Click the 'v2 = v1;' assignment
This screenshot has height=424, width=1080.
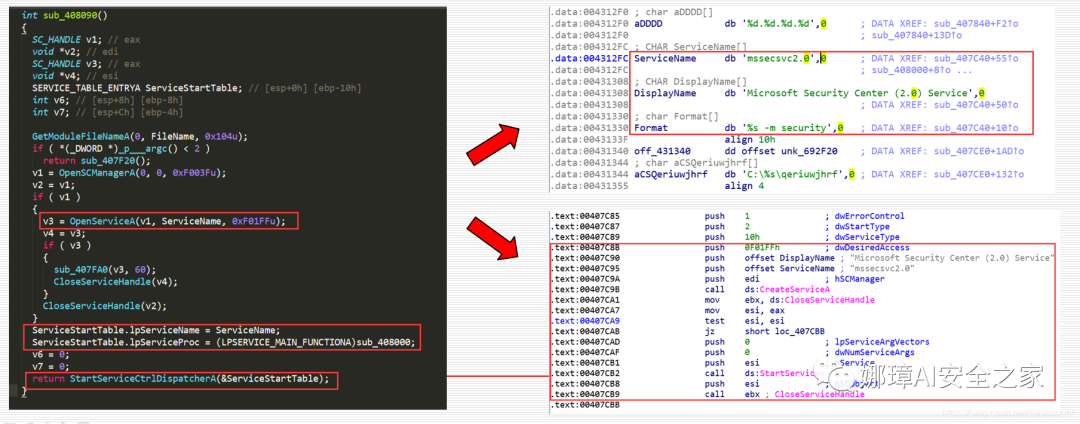tap(52, 187)
